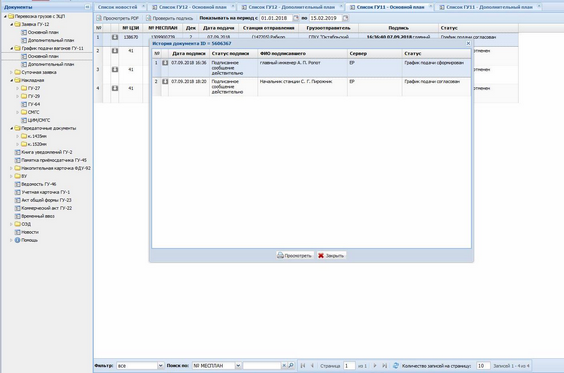Click Просмотреть button in history dialog

click(295, 255)
